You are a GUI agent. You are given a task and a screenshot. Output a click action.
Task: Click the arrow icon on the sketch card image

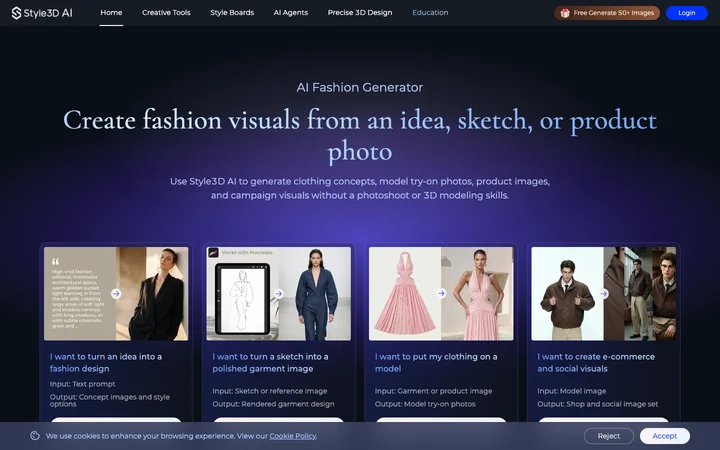click(x=279, y=293)
